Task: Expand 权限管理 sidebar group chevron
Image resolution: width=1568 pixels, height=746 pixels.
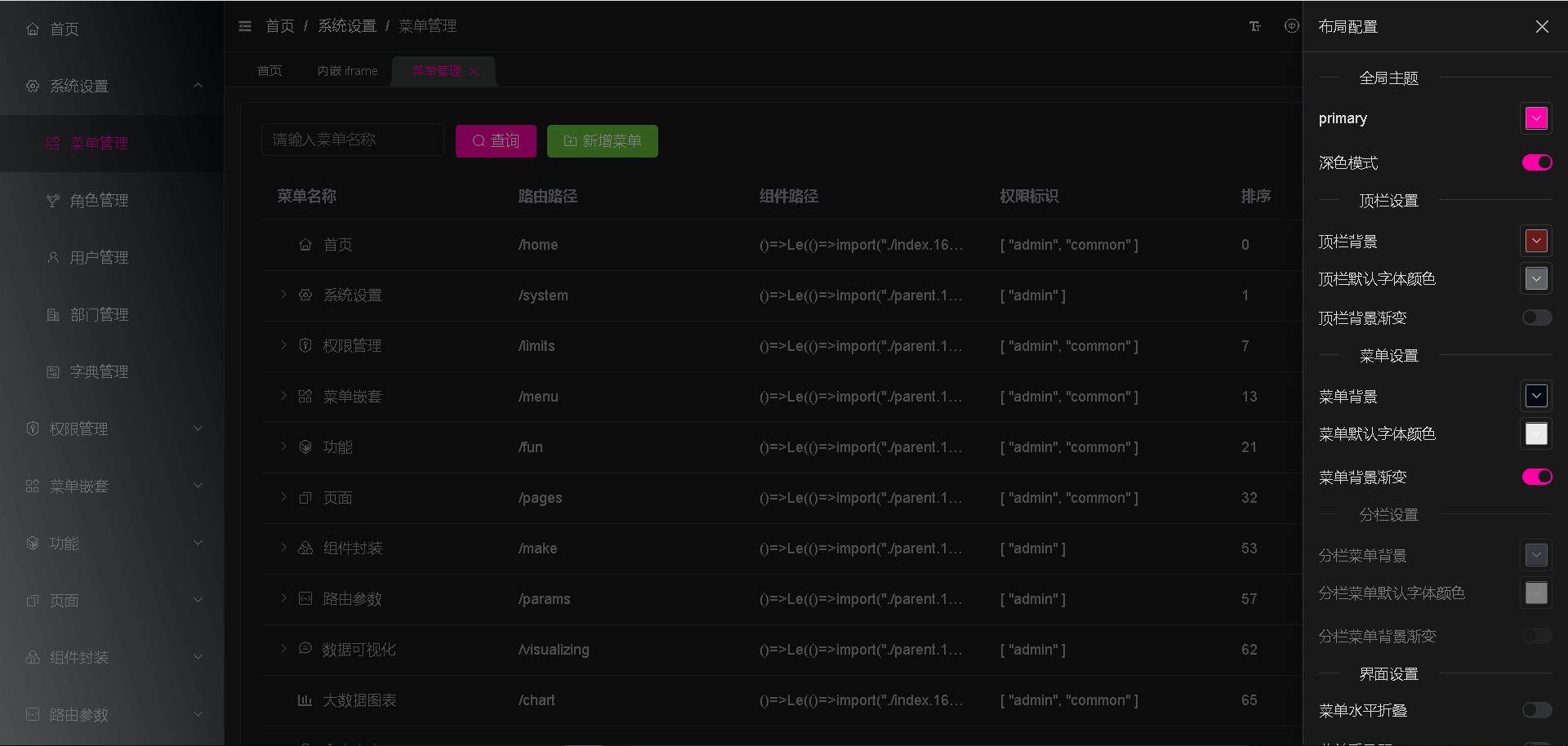Action: click(x=198, y=429)
